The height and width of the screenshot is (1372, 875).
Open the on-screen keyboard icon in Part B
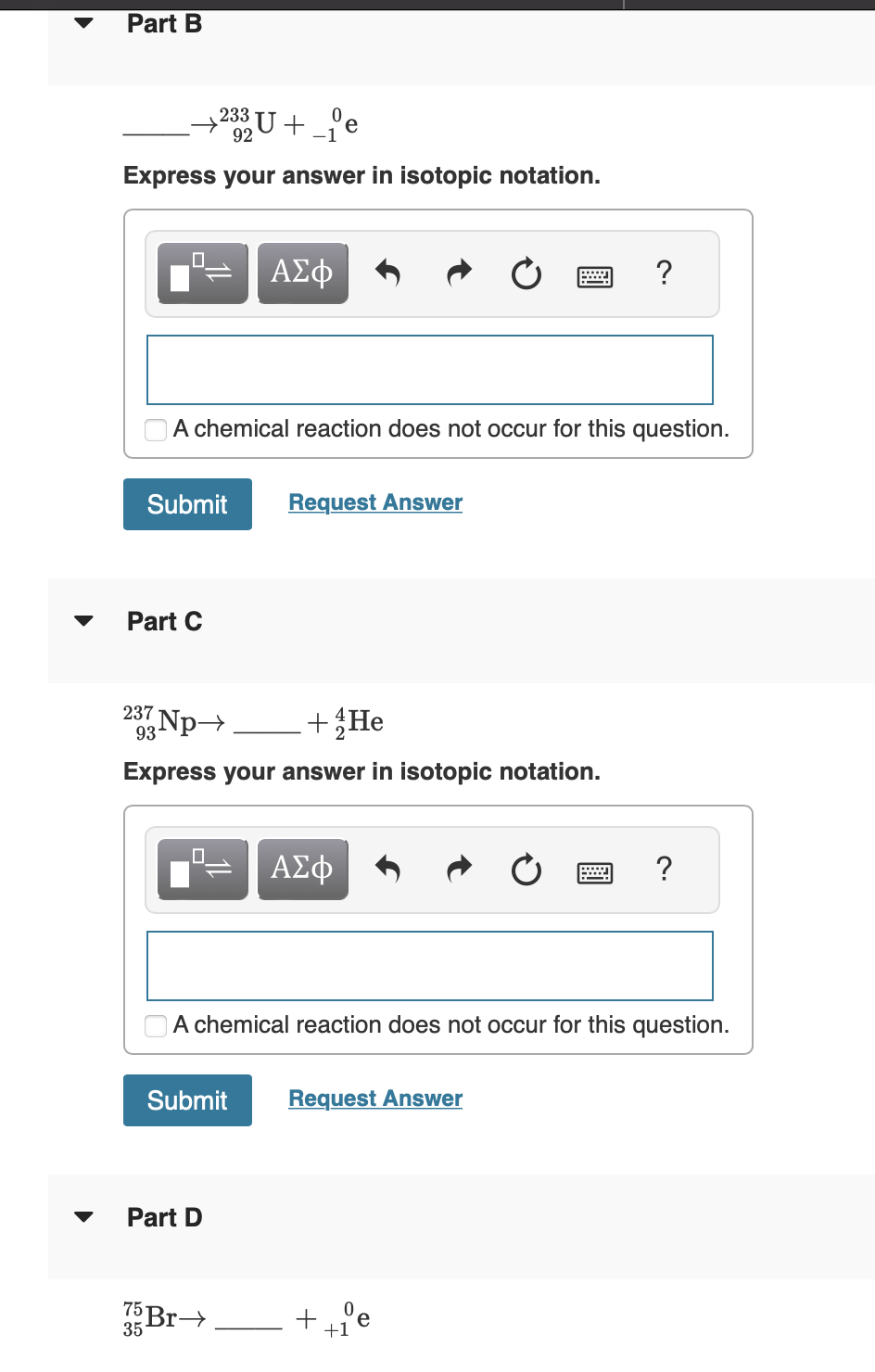point(594,275)
